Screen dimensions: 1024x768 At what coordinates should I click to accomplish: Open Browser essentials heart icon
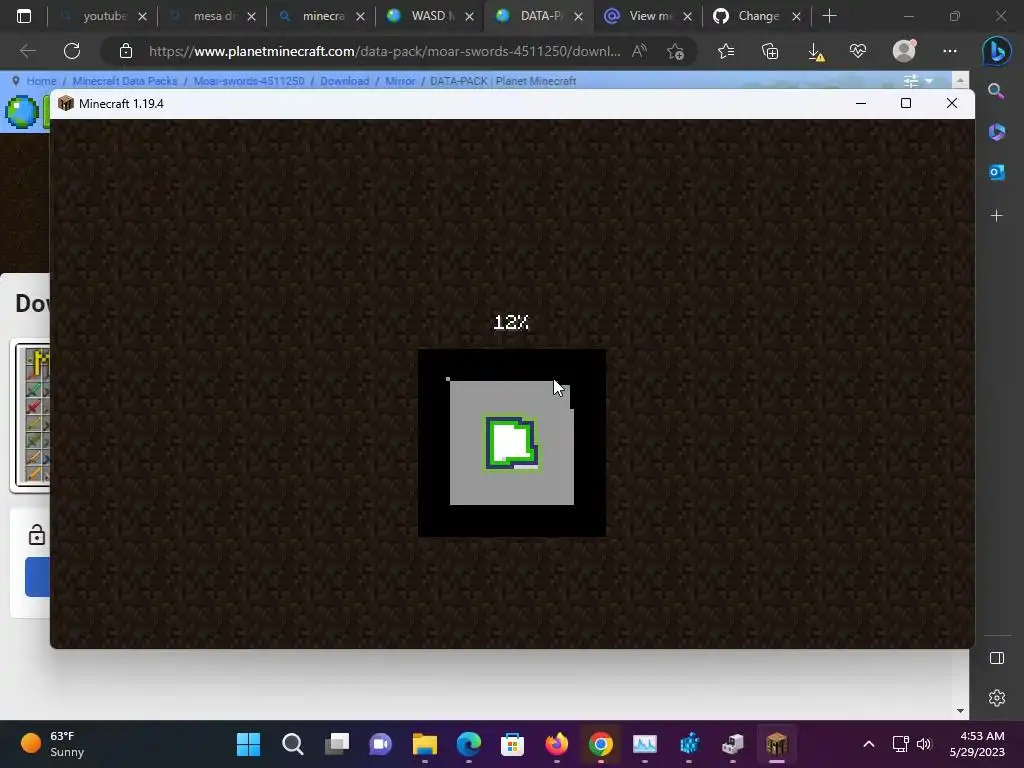858,51
